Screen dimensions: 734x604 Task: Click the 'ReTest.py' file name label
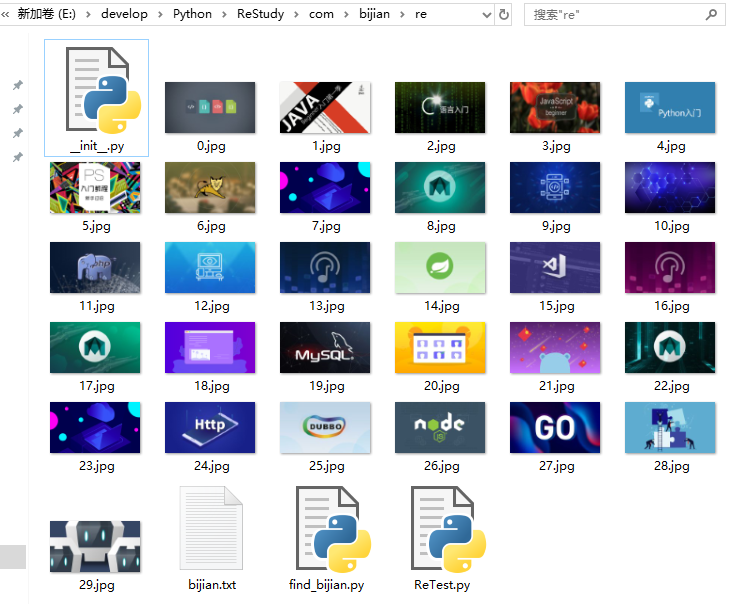click(442, 585)
